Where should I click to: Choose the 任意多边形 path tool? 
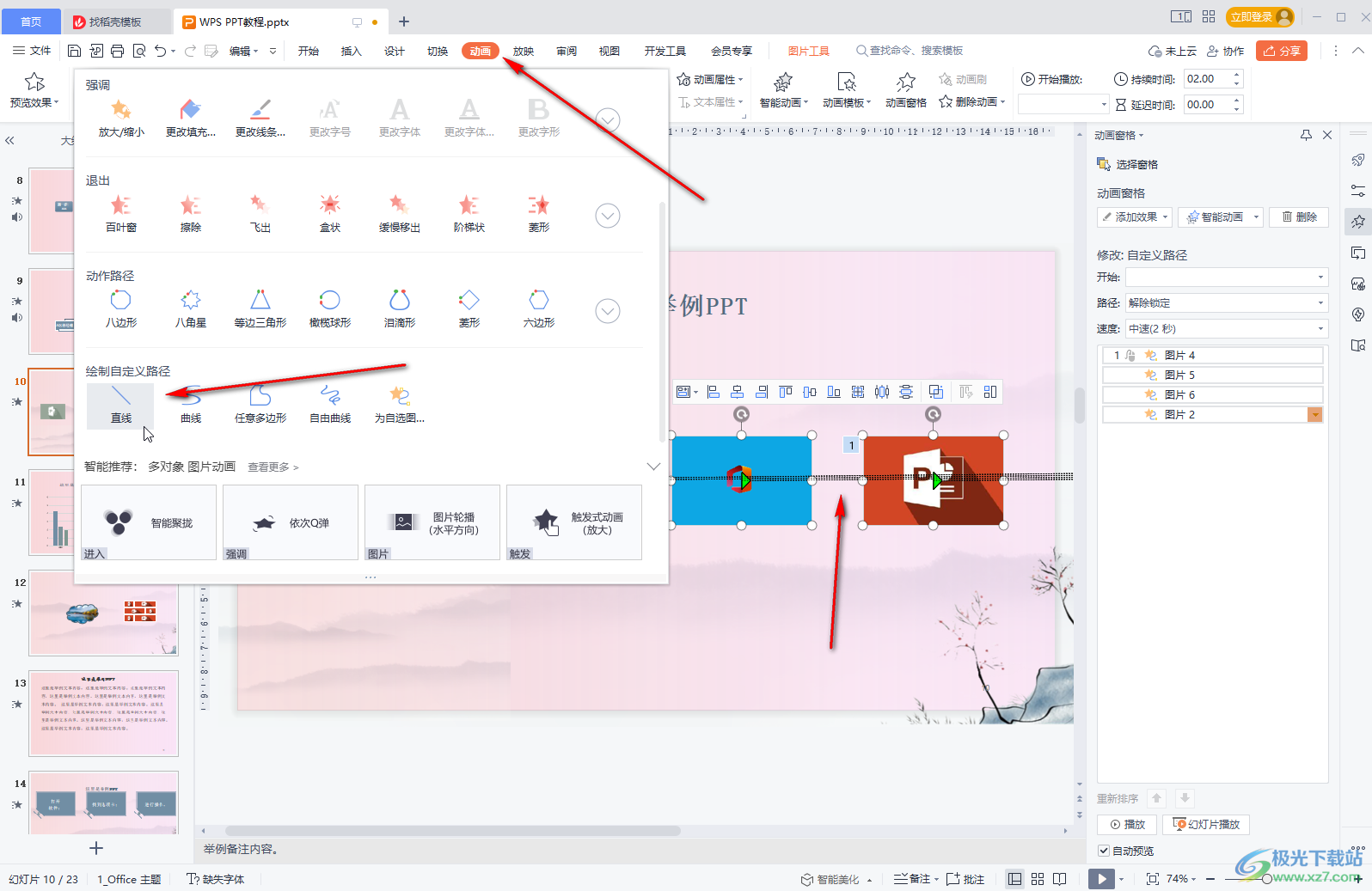click(x=260, y=406)
